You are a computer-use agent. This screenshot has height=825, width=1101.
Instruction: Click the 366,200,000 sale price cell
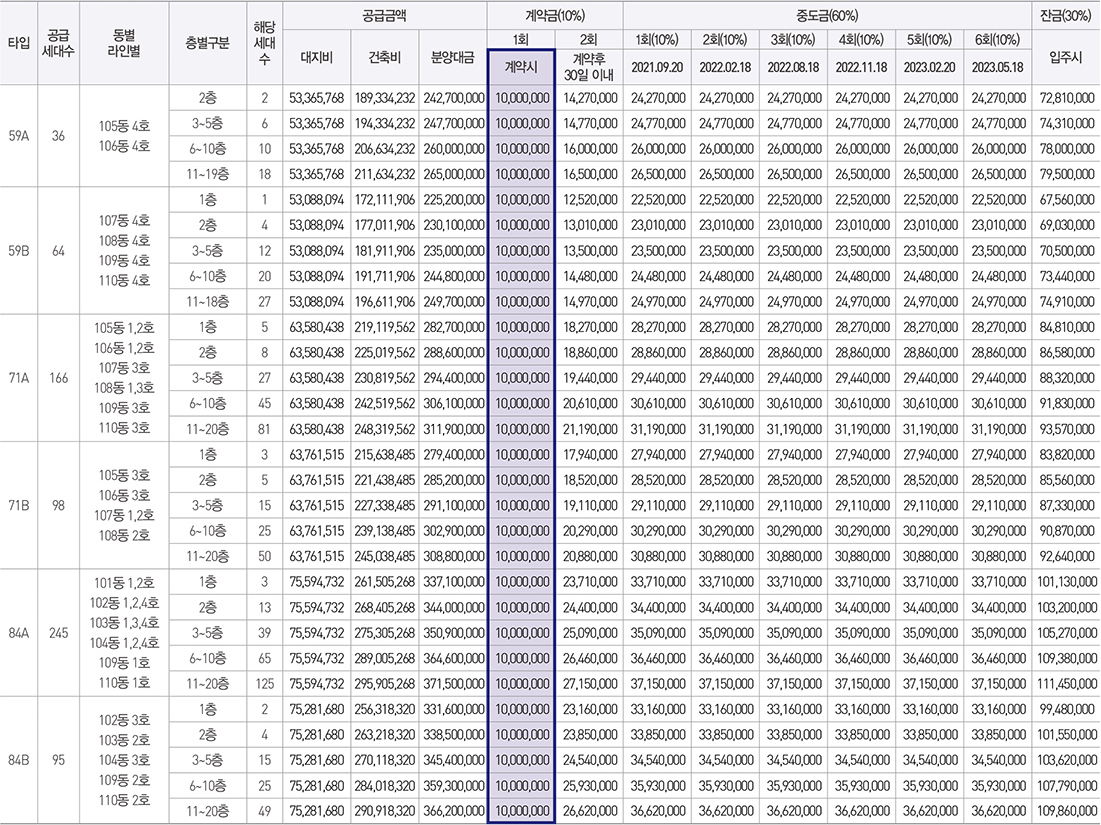(x=453, y=811)
